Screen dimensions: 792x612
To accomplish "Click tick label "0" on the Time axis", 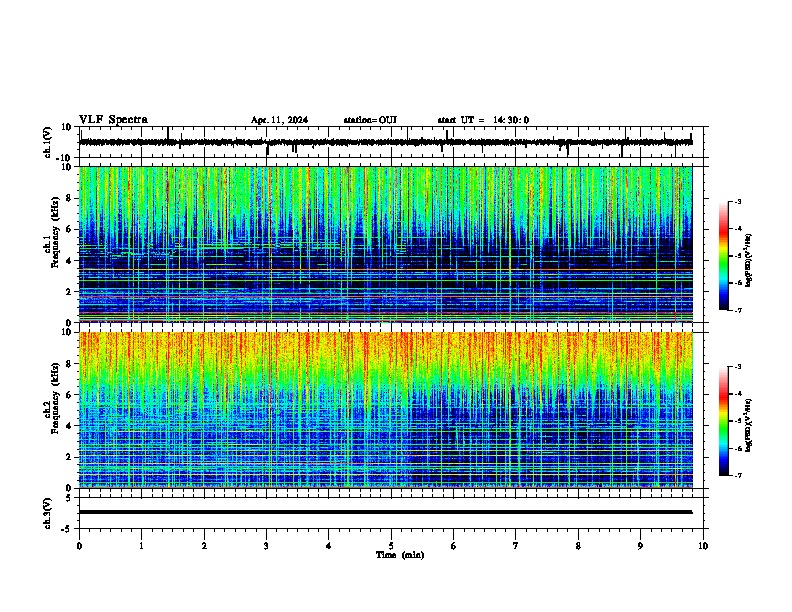I will click(79, 546).
